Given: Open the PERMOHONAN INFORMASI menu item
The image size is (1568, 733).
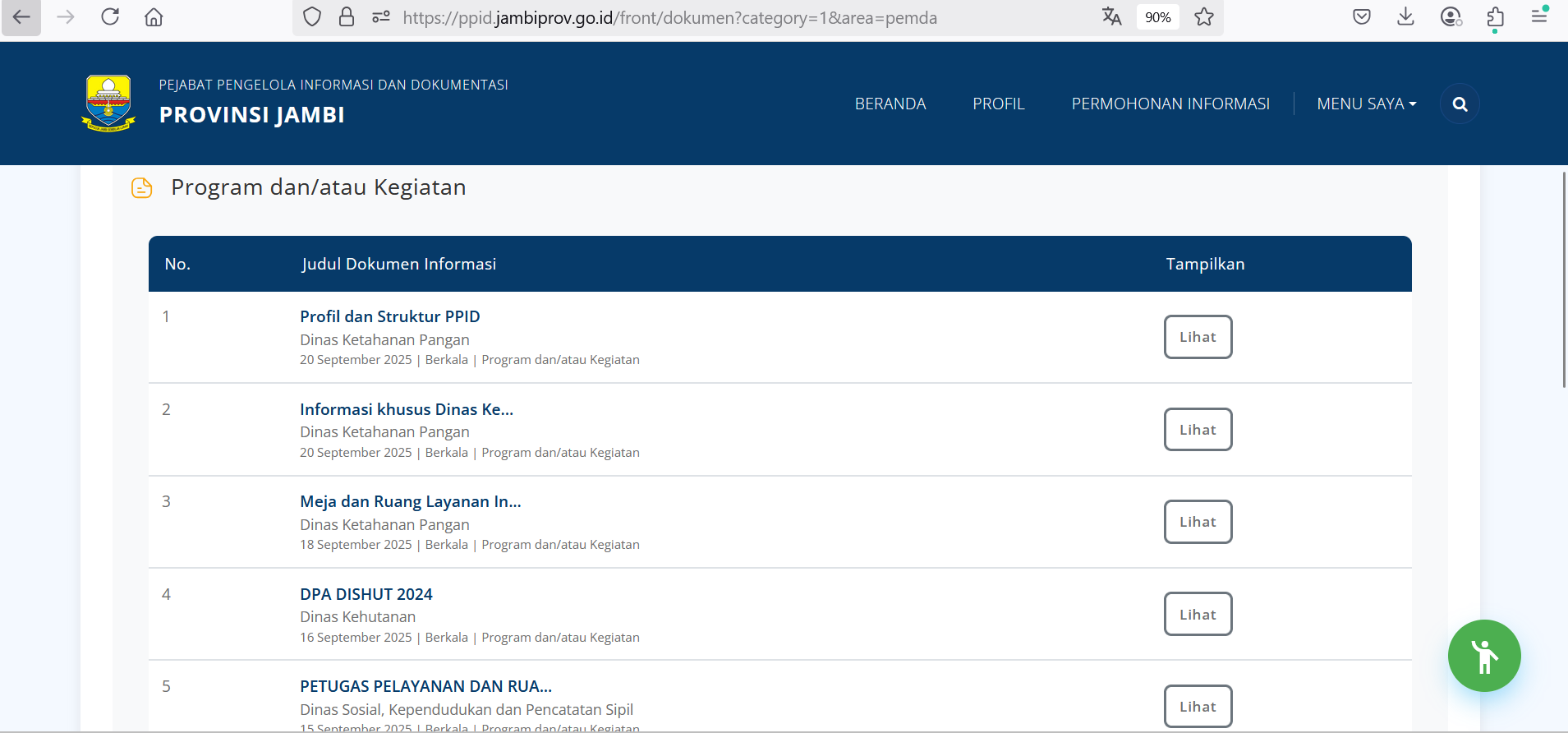Looking at the screenshot, I should 1170,104.
